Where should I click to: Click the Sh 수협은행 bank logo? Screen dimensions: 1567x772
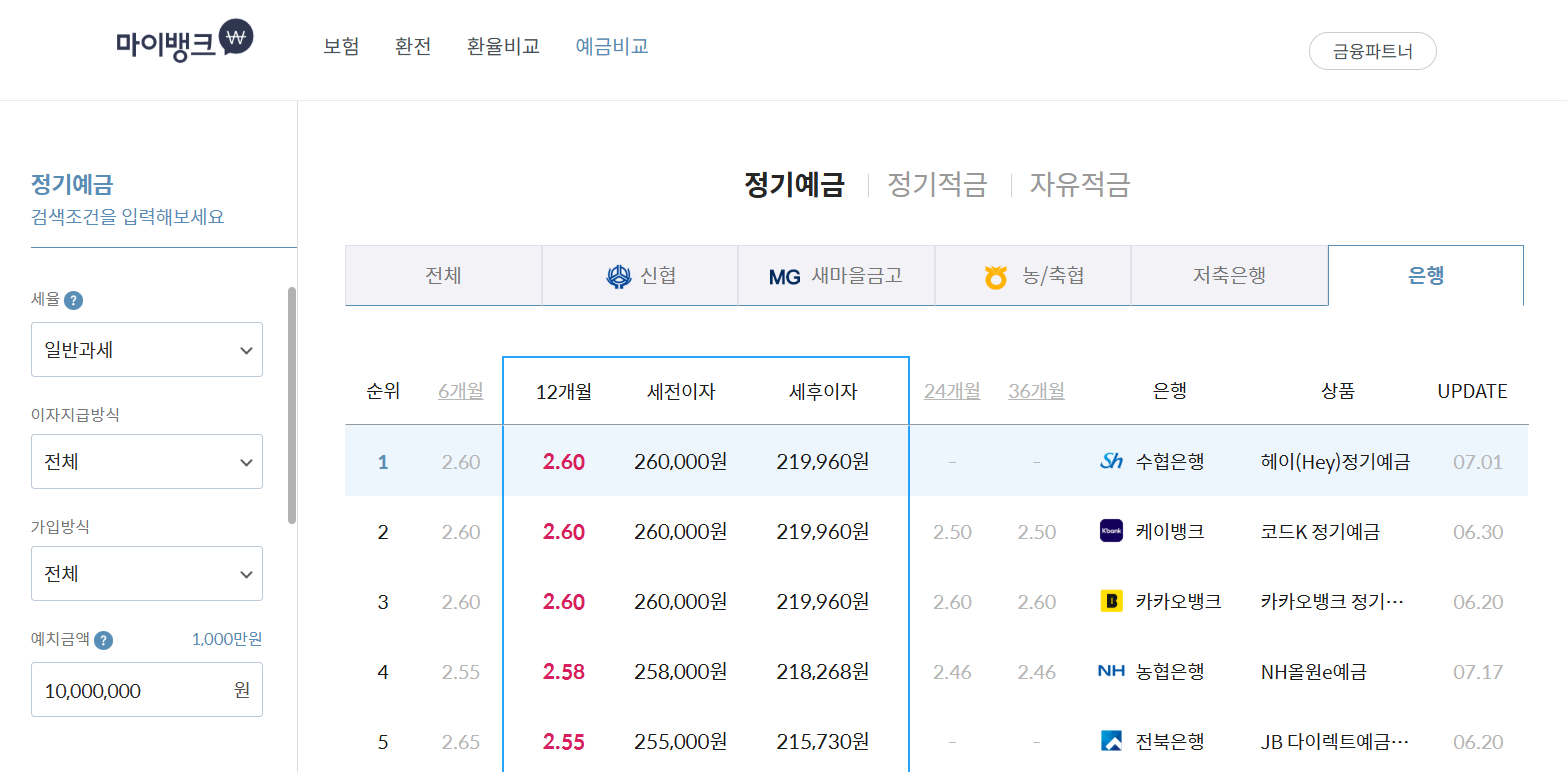[1110, 461]
